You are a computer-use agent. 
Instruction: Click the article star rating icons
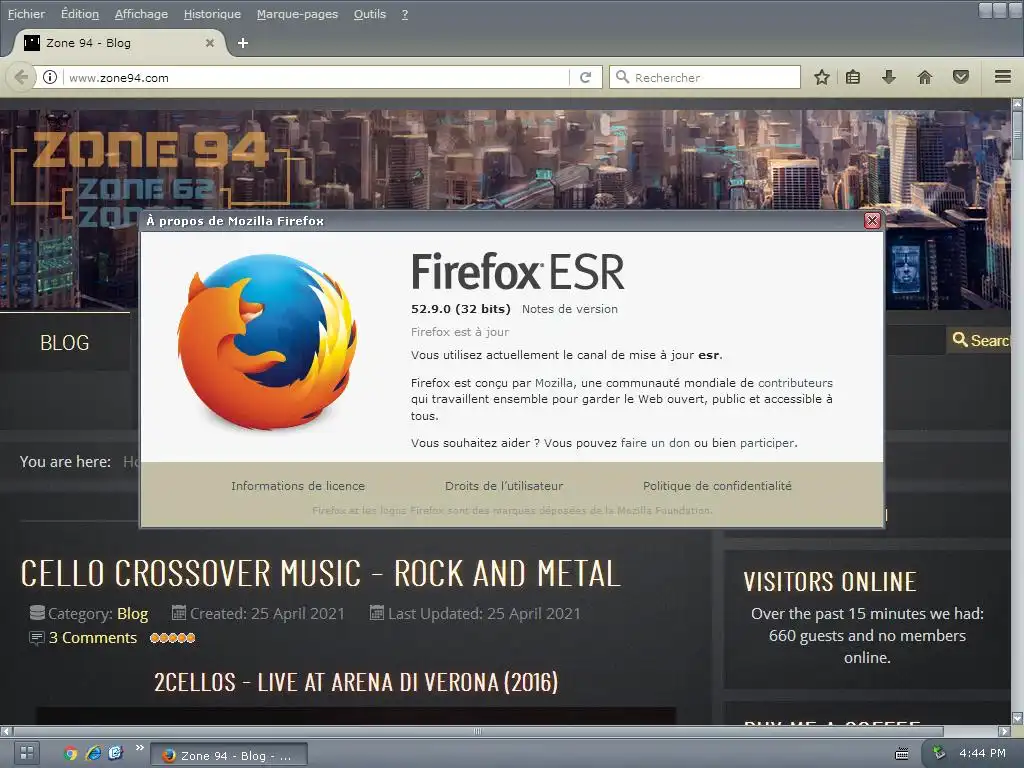172,638
